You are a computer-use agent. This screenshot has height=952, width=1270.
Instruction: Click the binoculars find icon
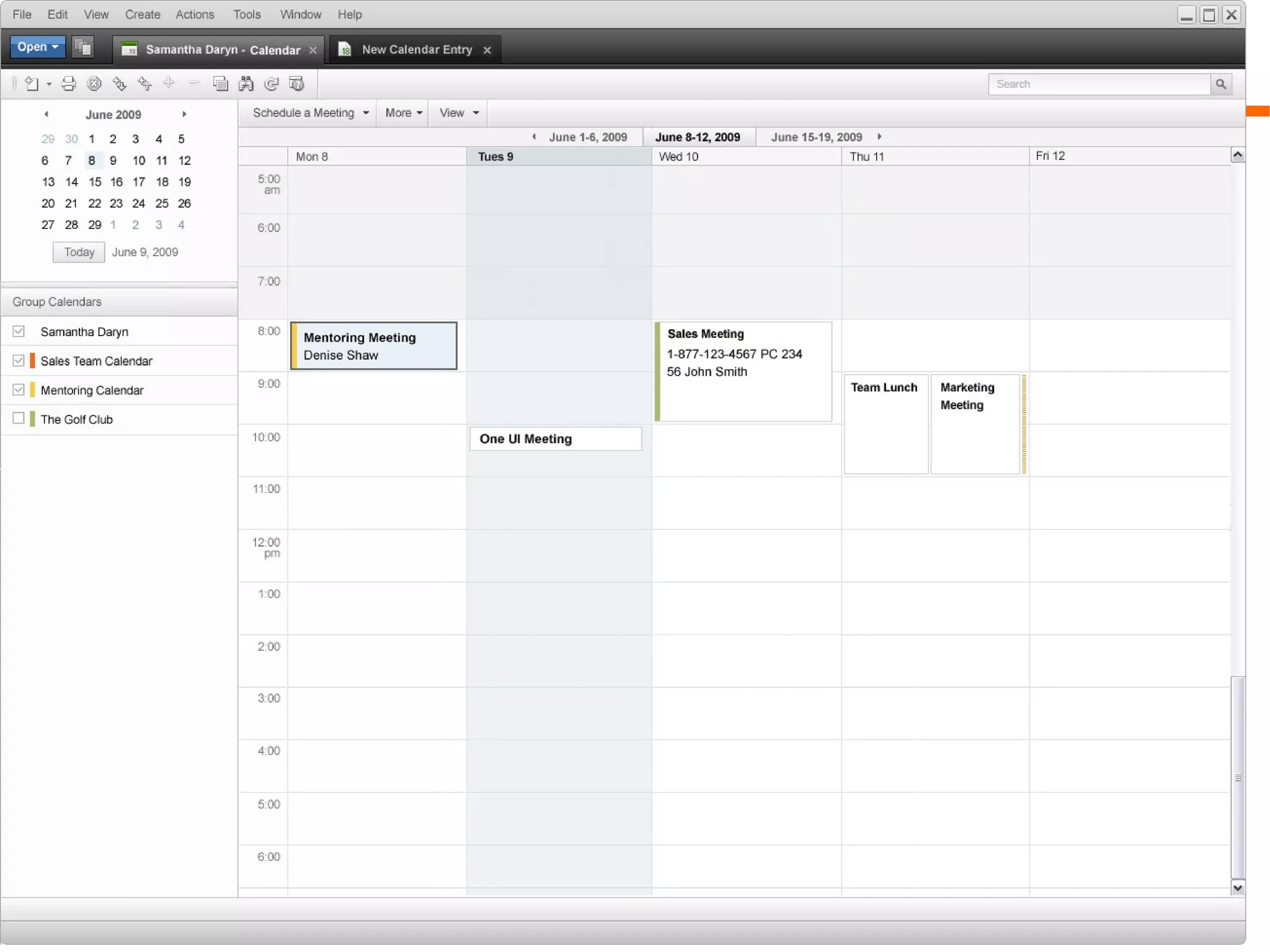click(246, 84)
